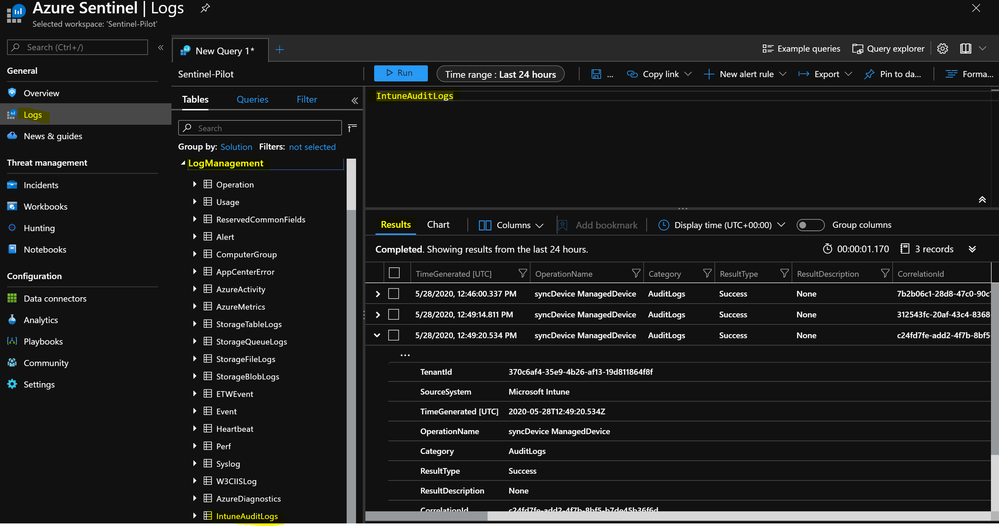The height and width of the screenshot is (526, 999).
Task: Collapse the tables side pane
Action: (355, 101)
